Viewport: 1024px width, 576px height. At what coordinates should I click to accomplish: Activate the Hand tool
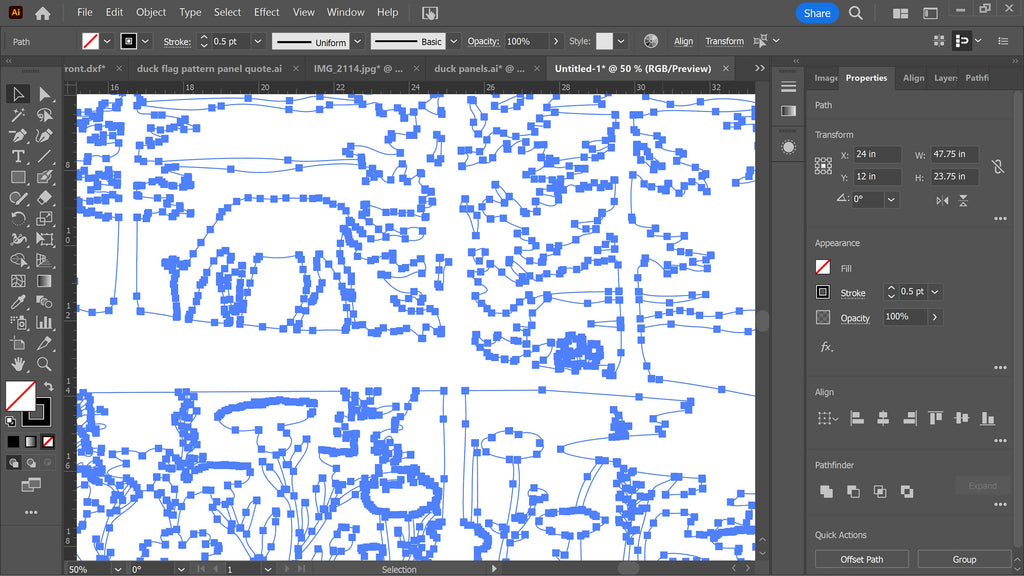click(x=18, y=364)
